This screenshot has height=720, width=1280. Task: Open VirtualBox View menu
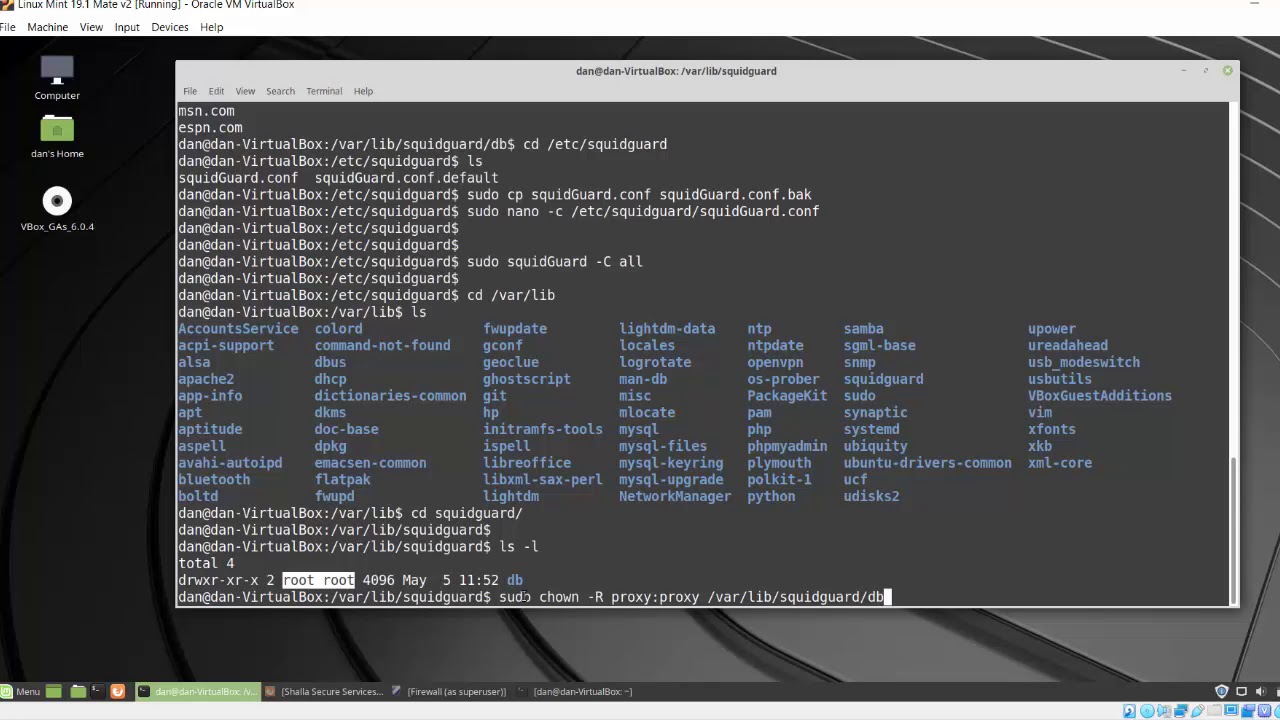point(91,27)
